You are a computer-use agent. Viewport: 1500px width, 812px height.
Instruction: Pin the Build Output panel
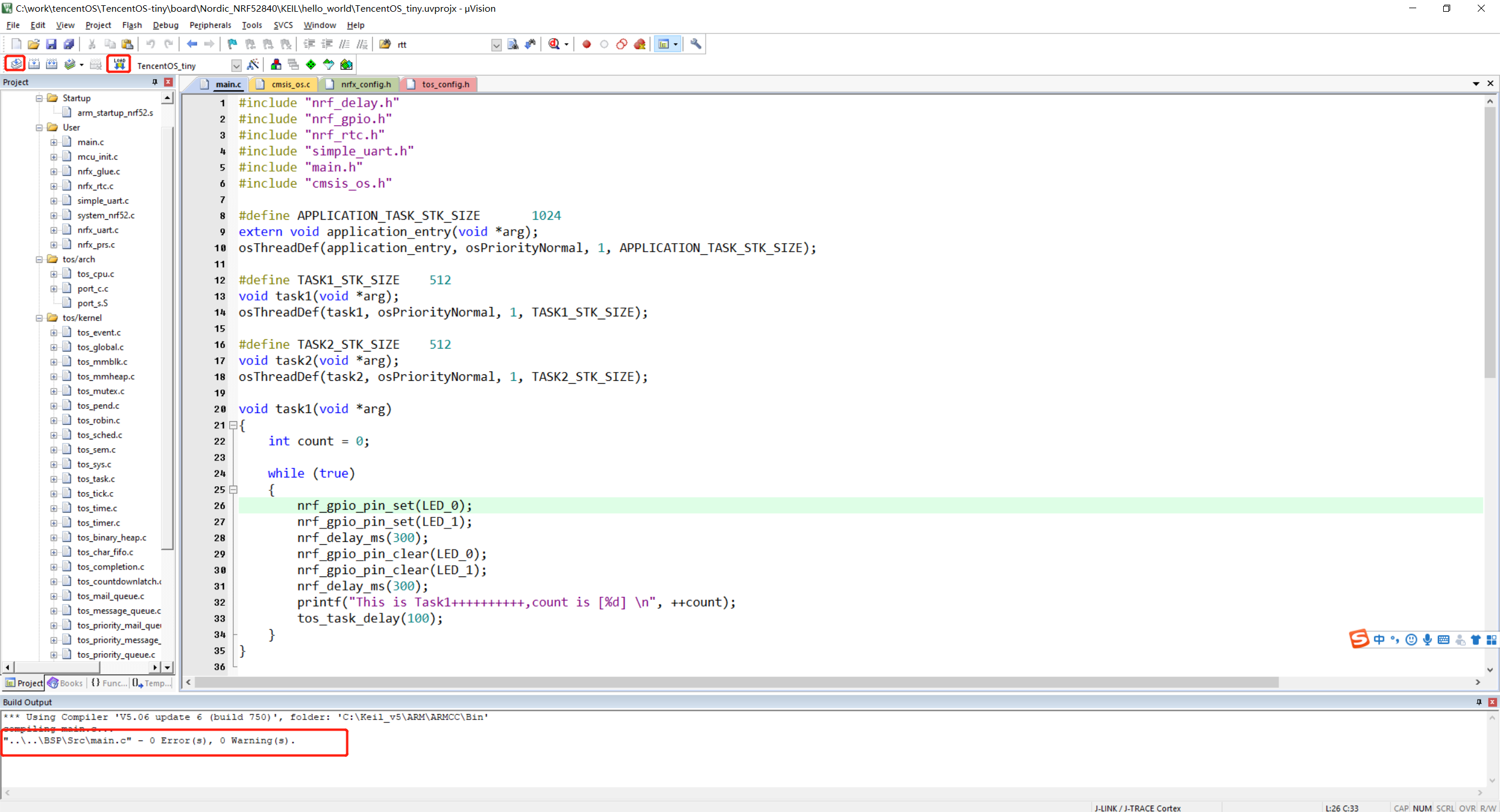pos(1479,702)
